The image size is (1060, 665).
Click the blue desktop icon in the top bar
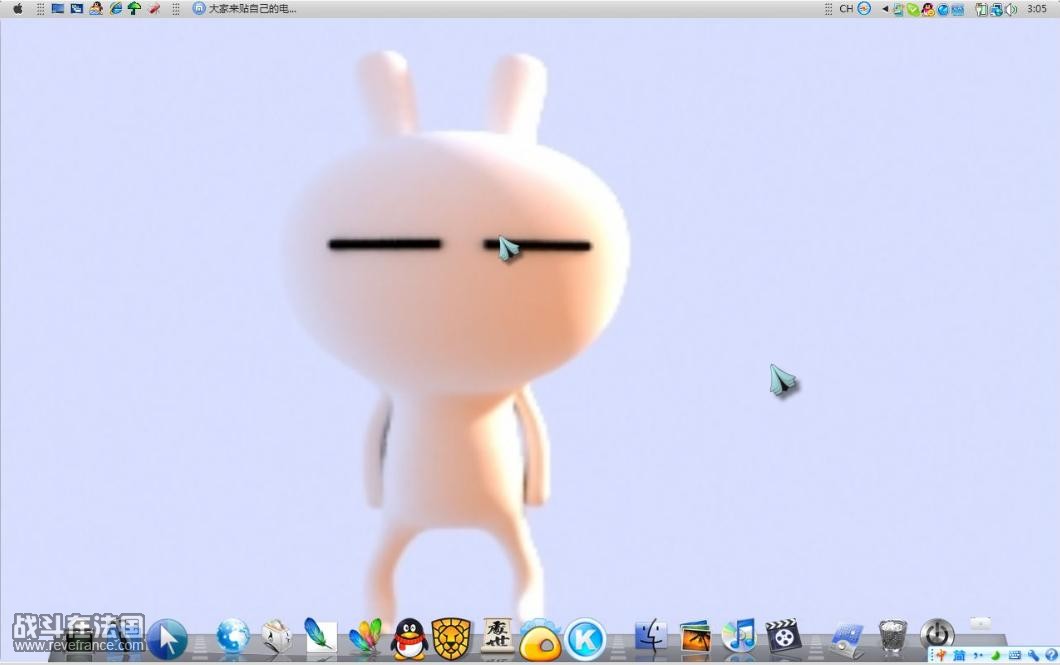click(58, 9)
